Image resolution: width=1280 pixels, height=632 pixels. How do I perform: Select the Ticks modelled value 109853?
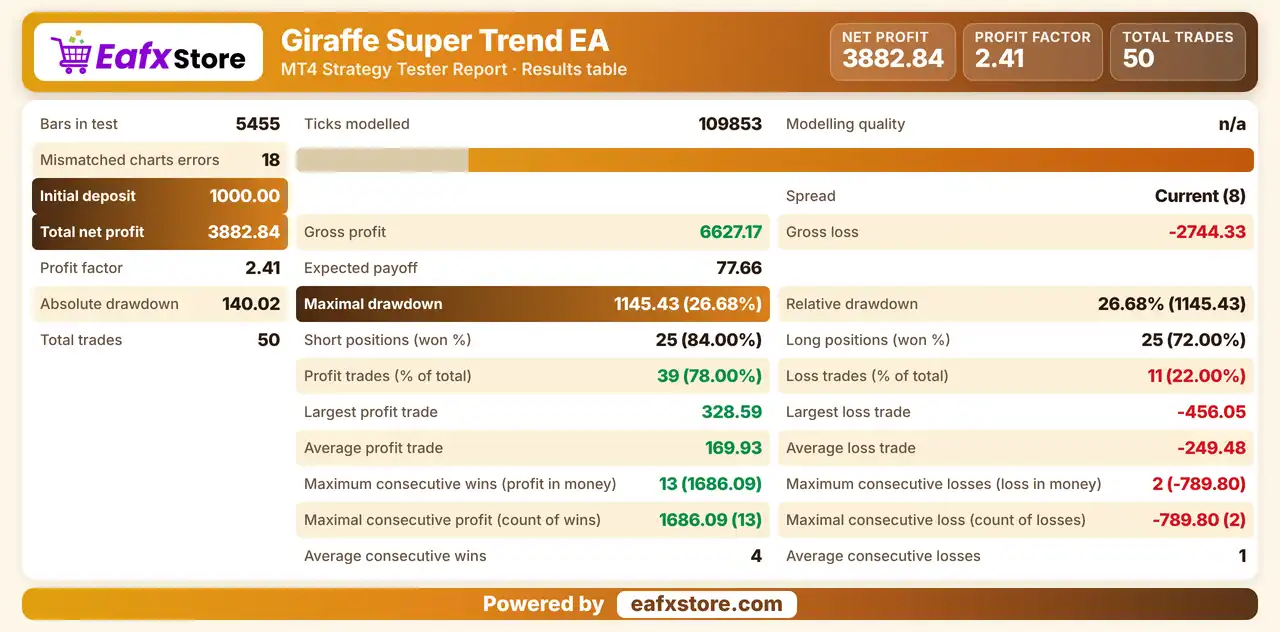tap(730, 124)
